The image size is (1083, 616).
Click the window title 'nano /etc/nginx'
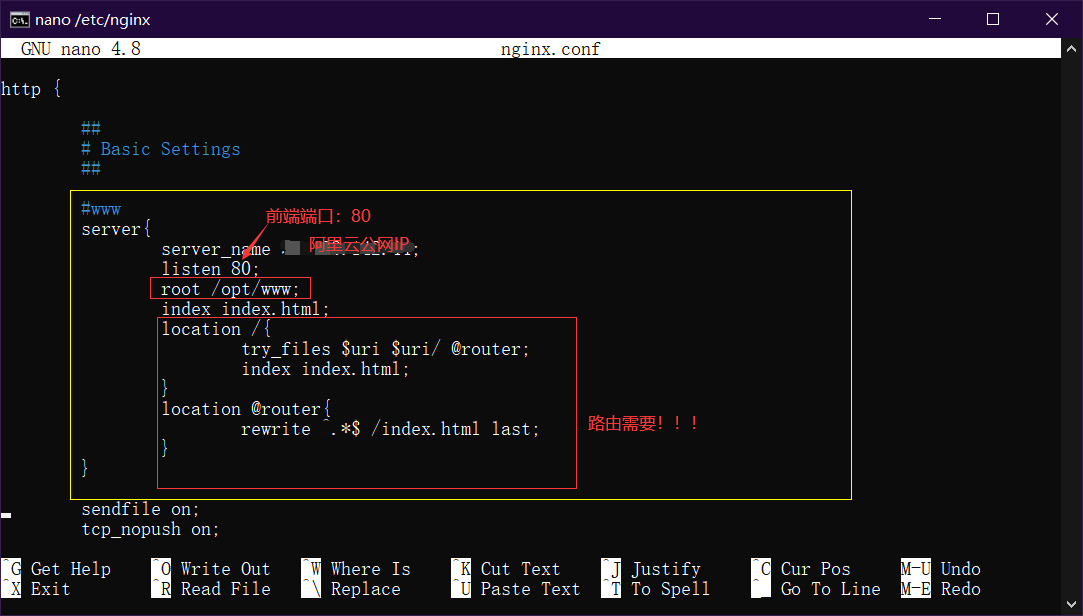click(93, 19)
